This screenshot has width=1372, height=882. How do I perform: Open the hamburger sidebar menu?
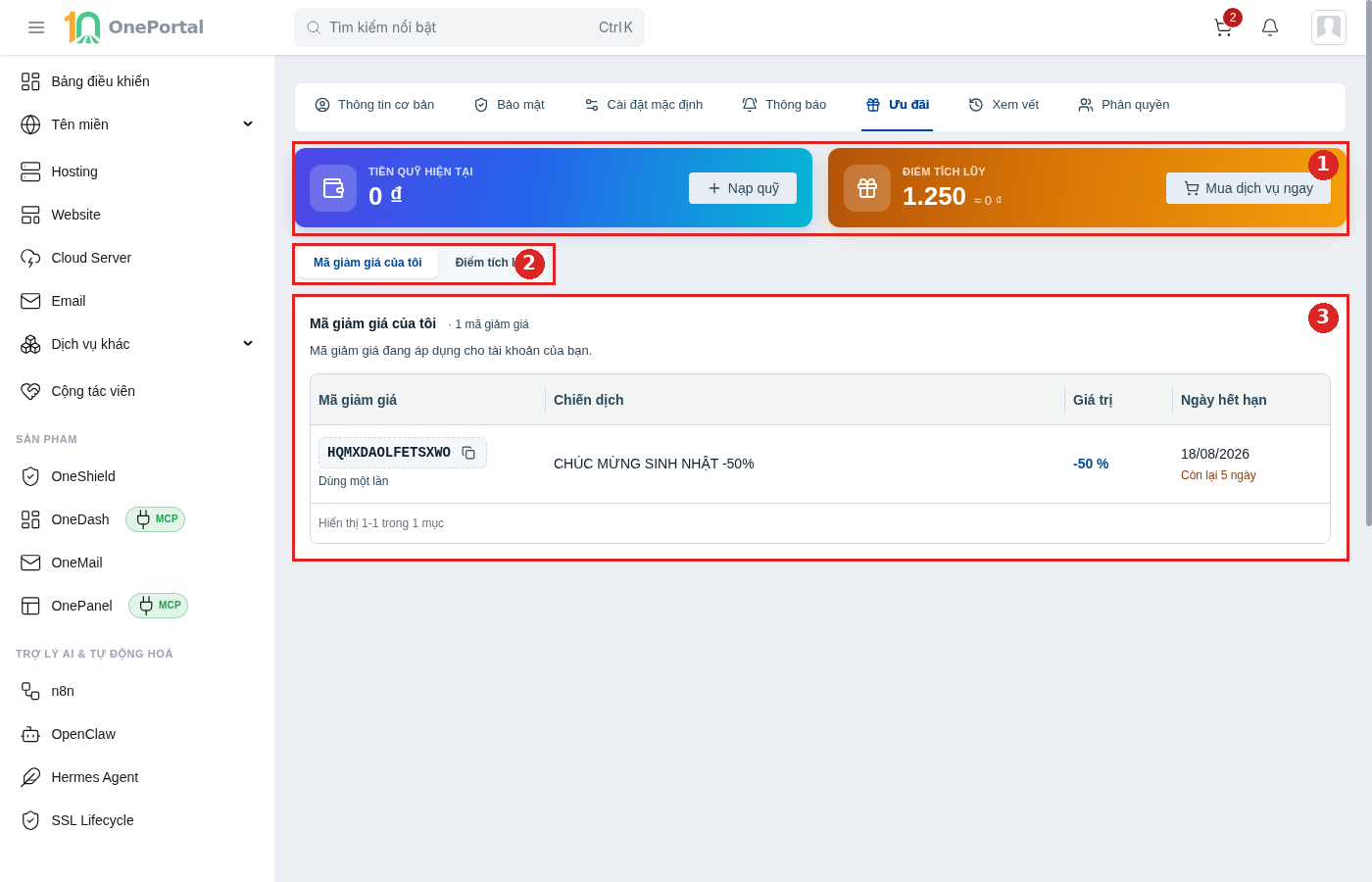click(36, 27)
